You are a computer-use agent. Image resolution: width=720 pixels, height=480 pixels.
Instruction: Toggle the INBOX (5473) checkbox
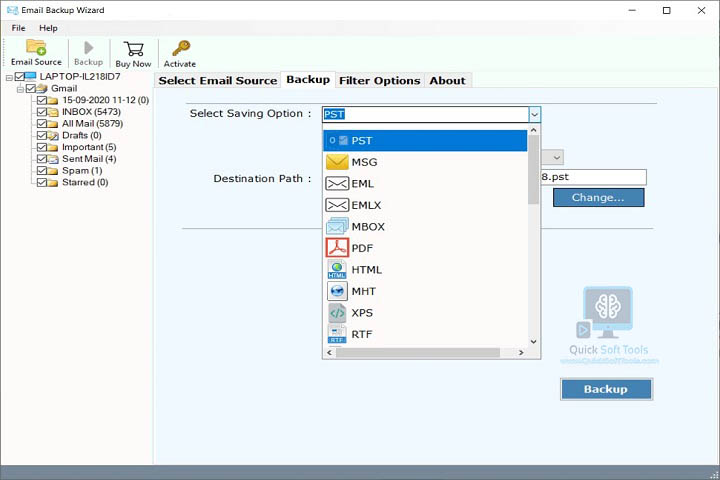42,112
